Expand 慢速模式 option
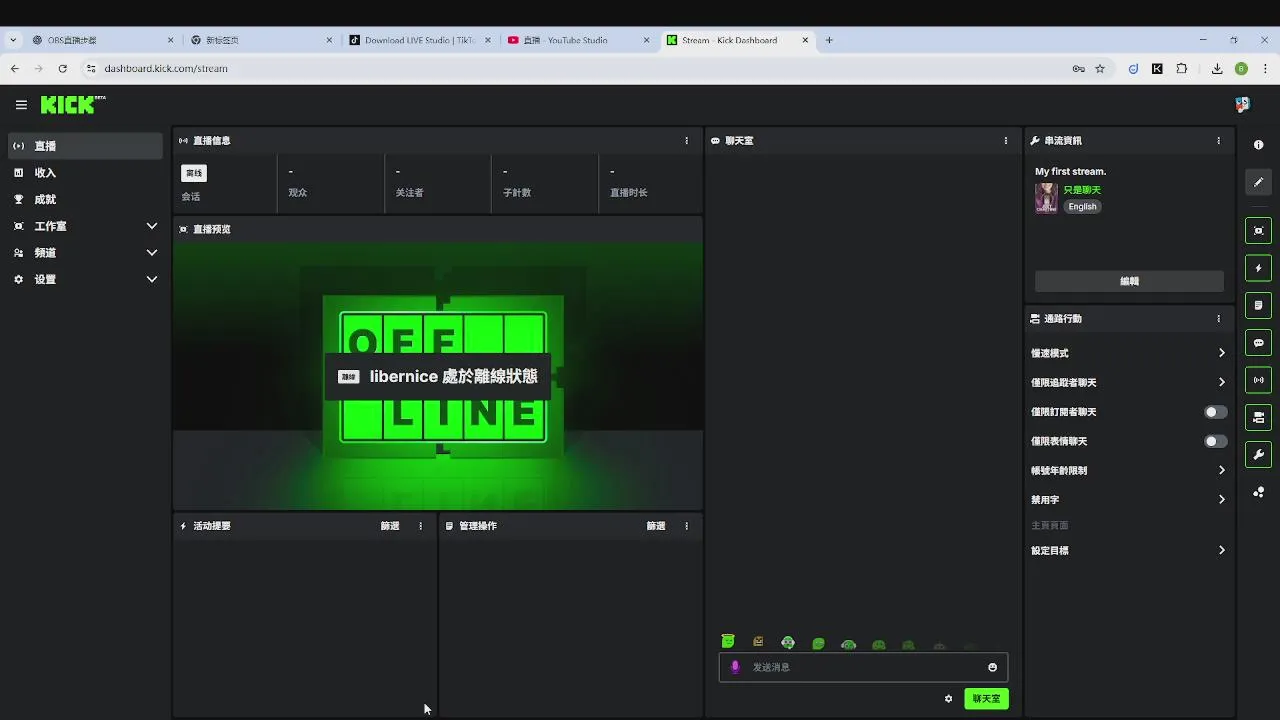This screenshot has height=720, width=1280. (x=1128, y=353)
